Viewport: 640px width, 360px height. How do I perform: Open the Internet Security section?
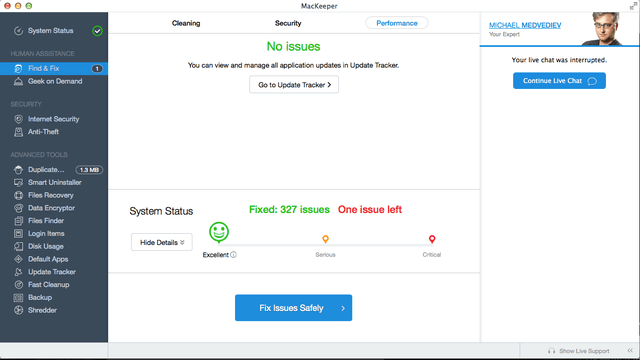tap(54, 119)
